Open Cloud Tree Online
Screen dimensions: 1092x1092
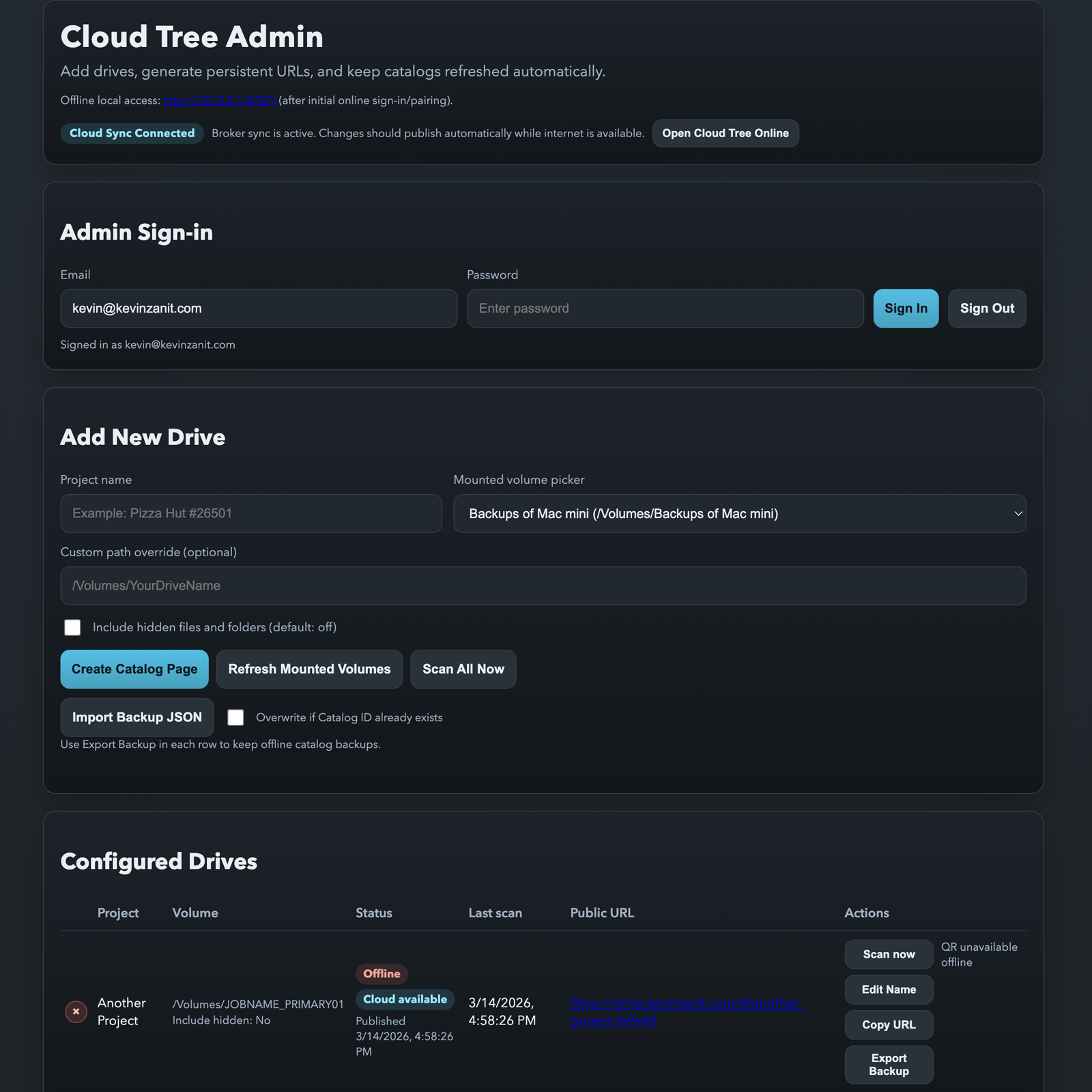tap(725, 133)
